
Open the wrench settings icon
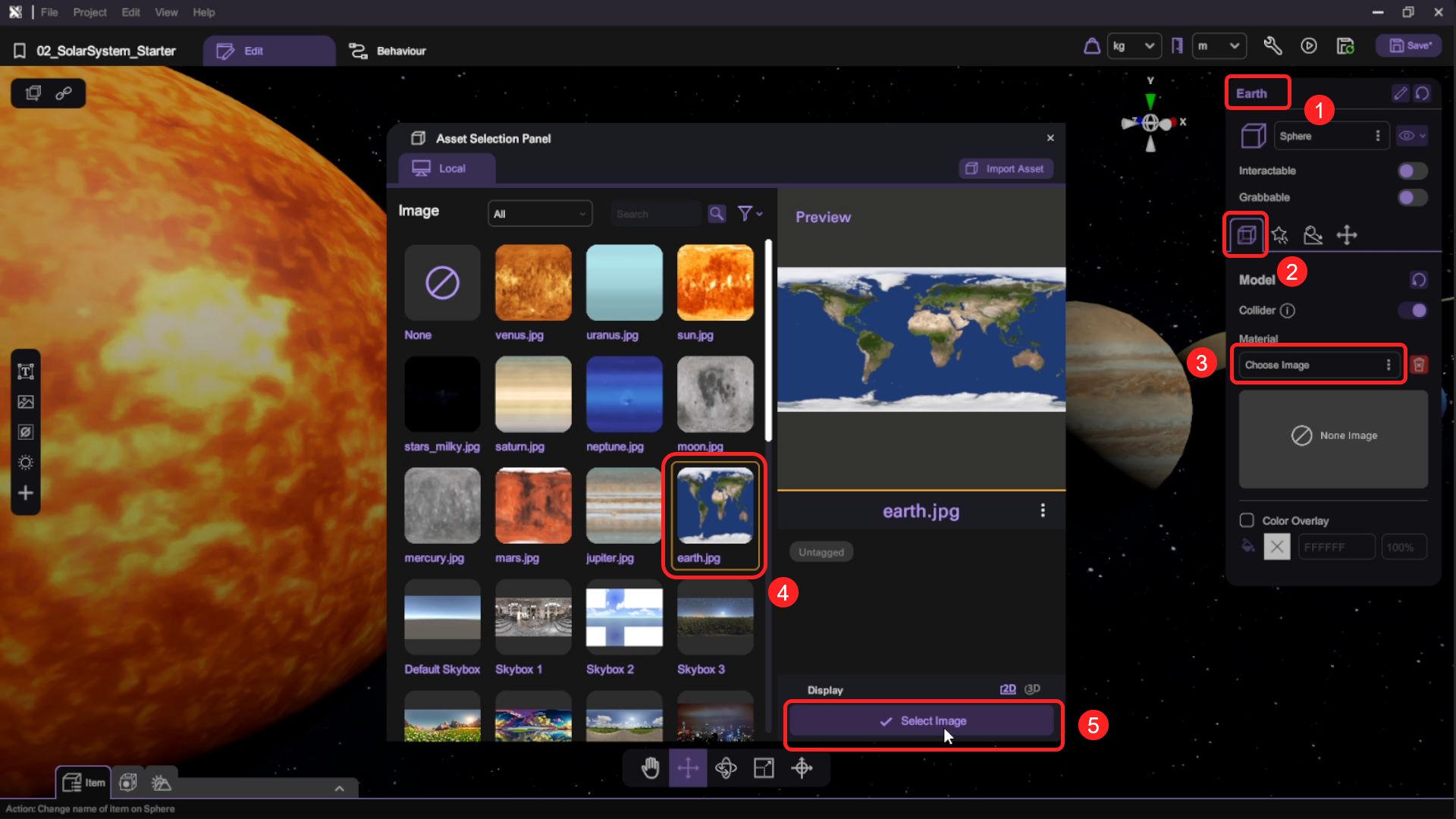click(x=1272, y=46)
